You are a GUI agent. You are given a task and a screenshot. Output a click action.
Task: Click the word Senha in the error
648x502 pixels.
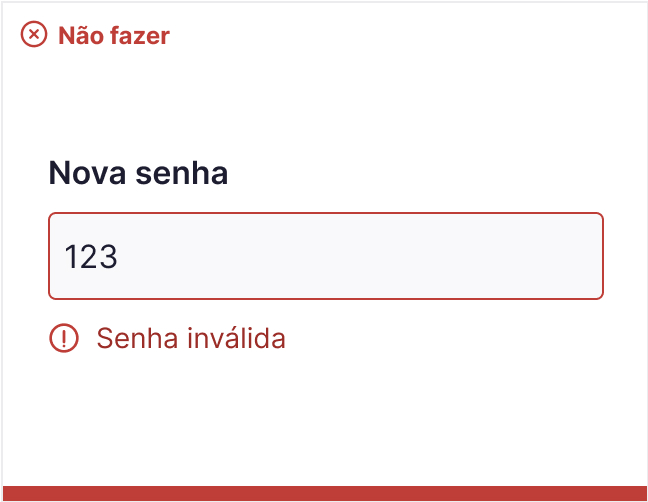tap(137, 338)
